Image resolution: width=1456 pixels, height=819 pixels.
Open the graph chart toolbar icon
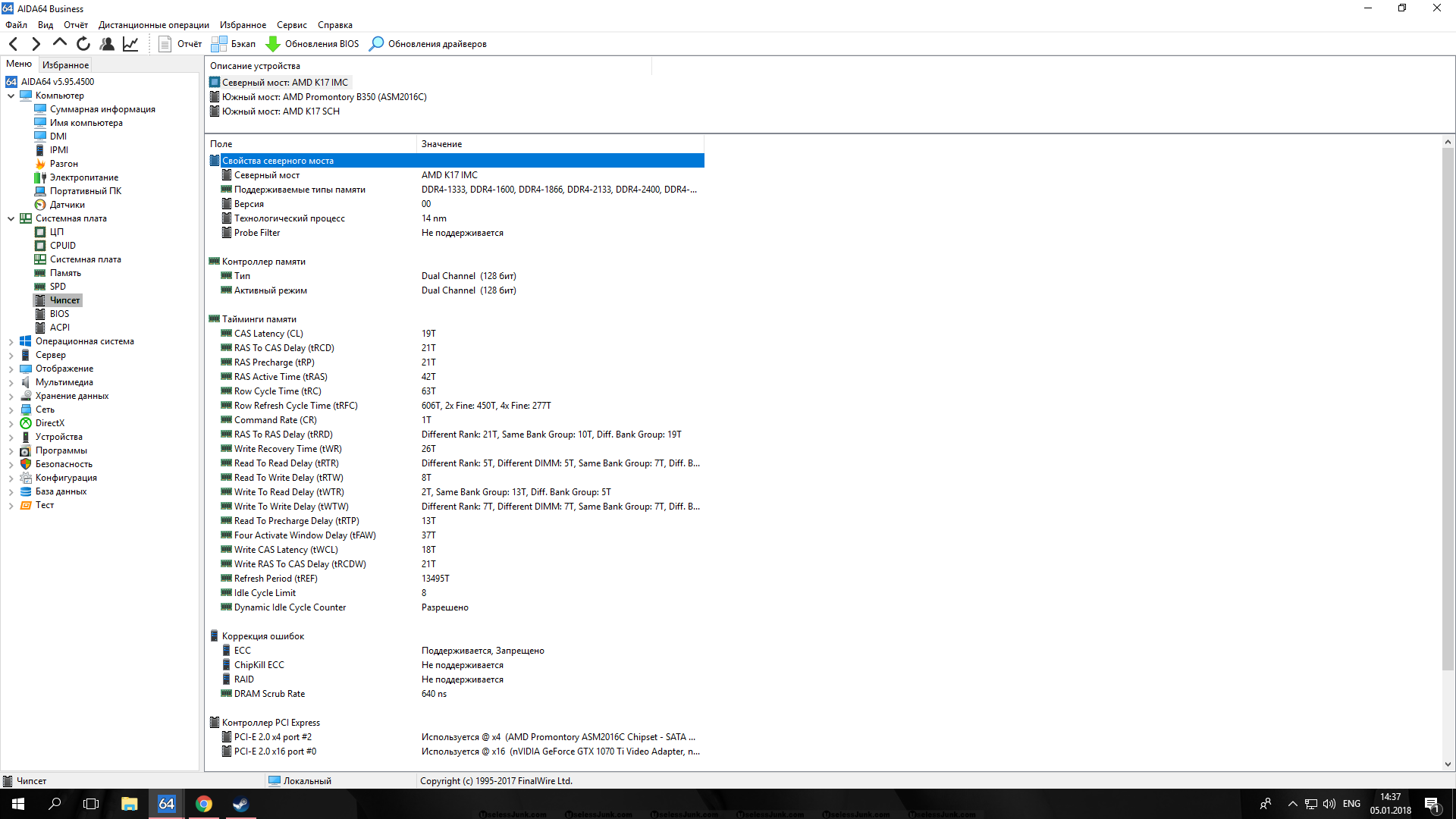click(x=130, y=44)
